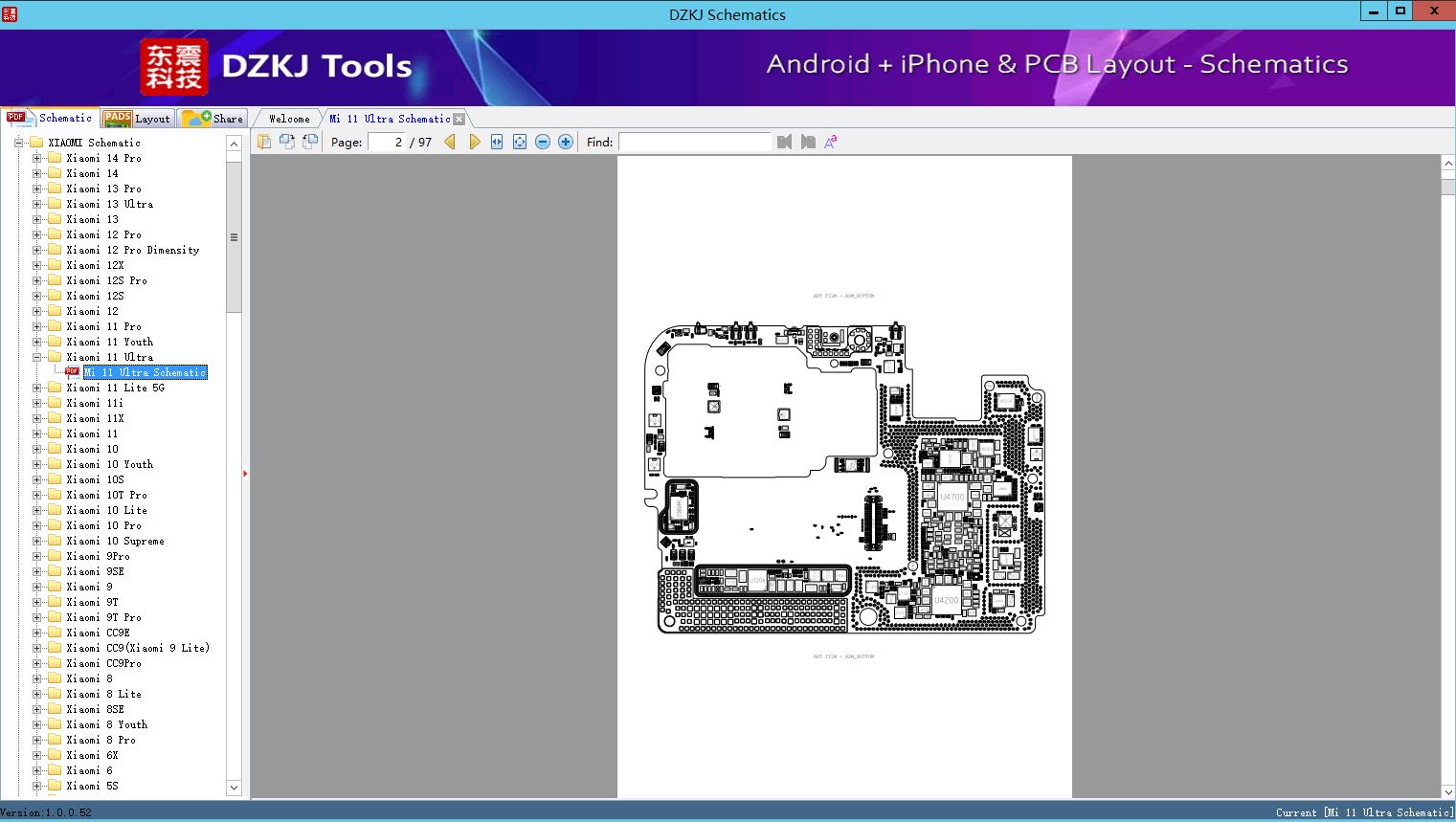Open the Share tab
1456x822 pixels.
tap(213, 119)
